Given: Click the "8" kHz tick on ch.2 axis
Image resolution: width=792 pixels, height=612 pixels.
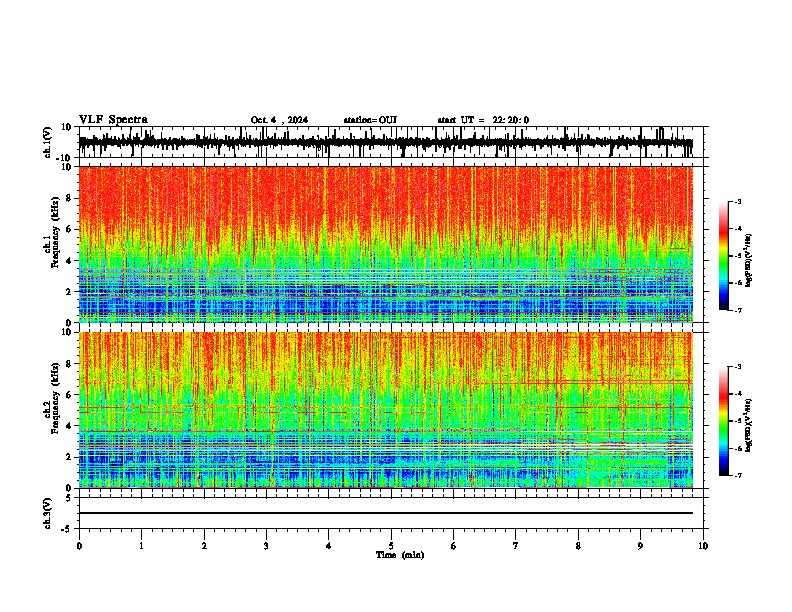Looking at the screenshot, I should point(69,364).
